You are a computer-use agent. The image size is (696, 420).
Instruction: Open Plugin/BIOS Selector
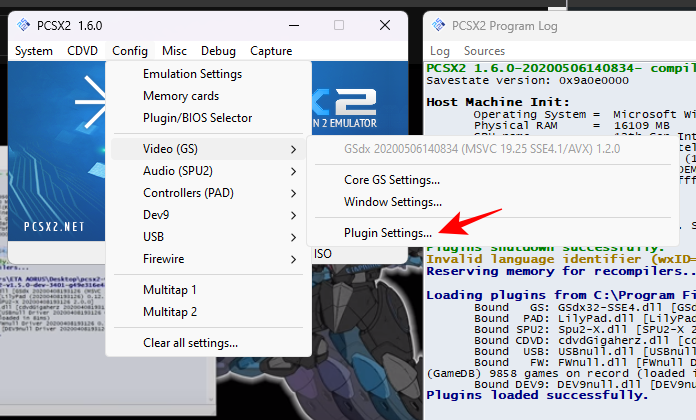197,118
